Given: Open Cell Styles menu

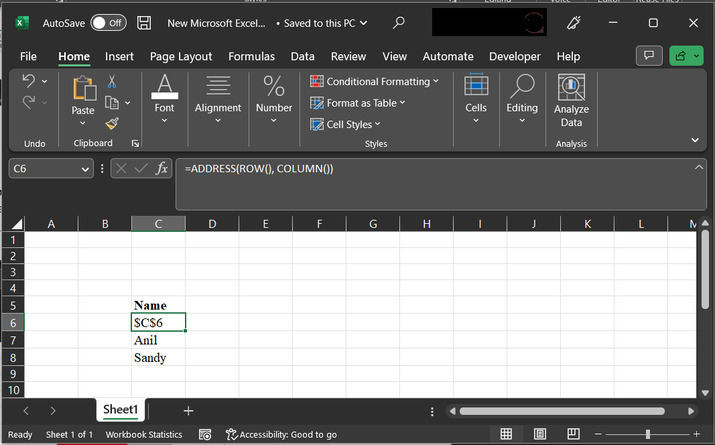Looking at the screenshot, I should (x=345, y=124).
